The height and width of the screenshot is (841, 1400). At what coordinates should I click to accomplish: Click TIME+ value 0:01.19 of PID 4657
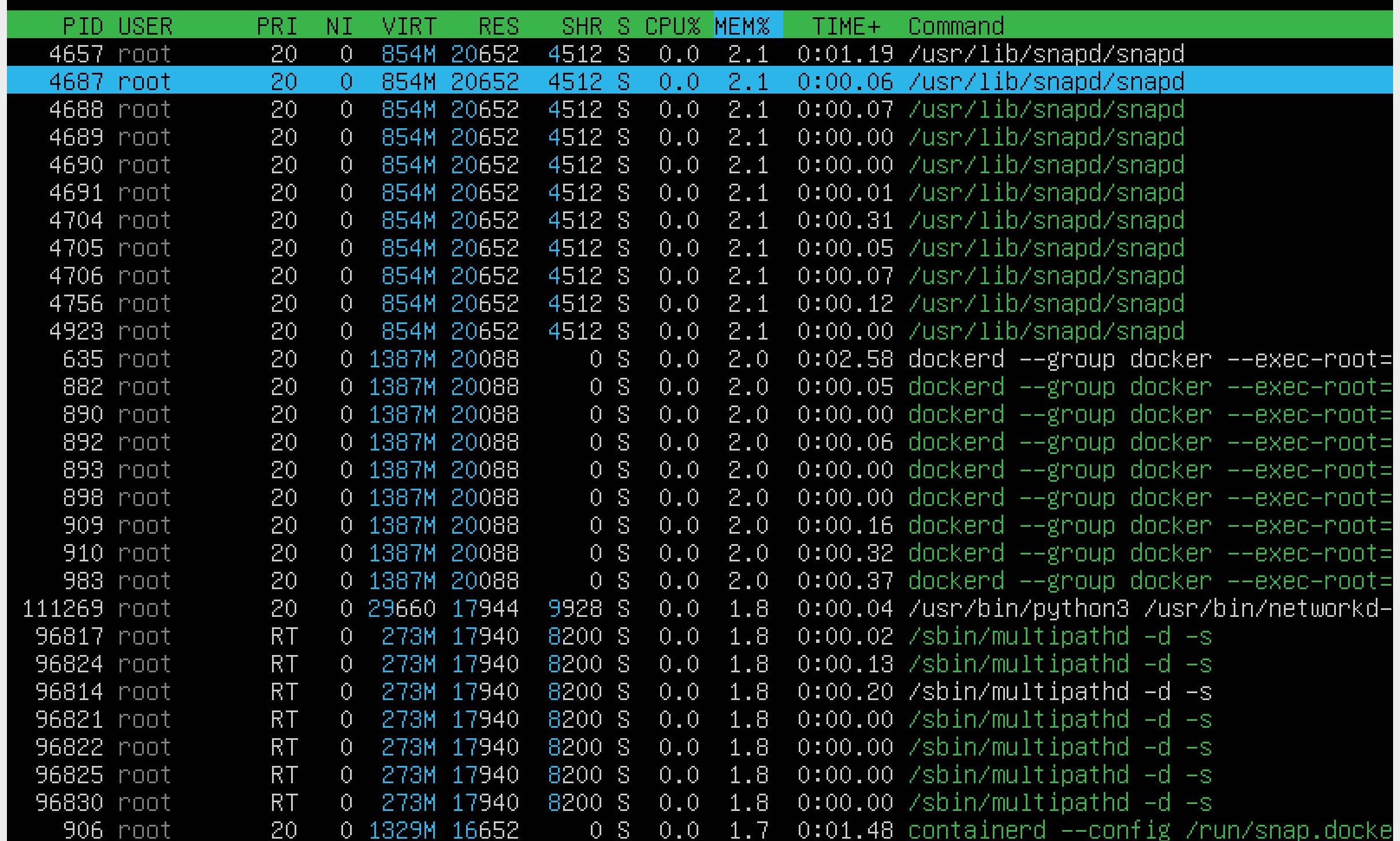tap(846, 54)
